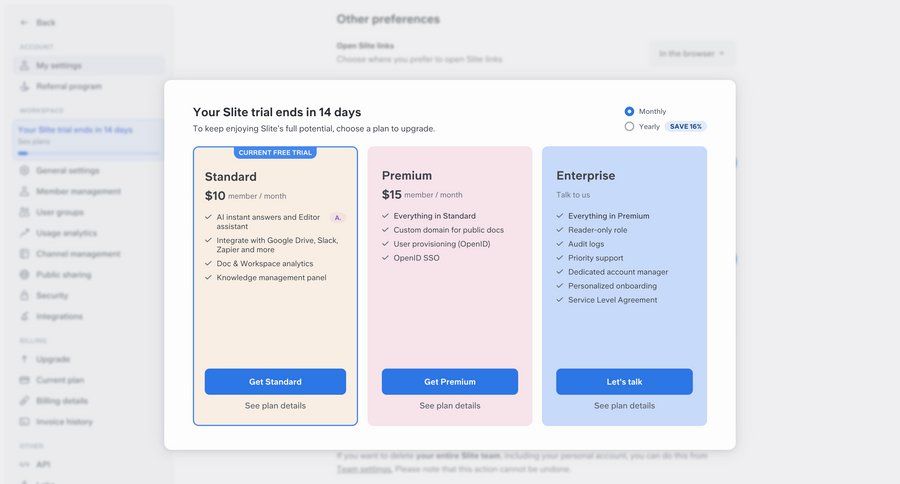Expand Standard plan details

click(x=275, y=406)
